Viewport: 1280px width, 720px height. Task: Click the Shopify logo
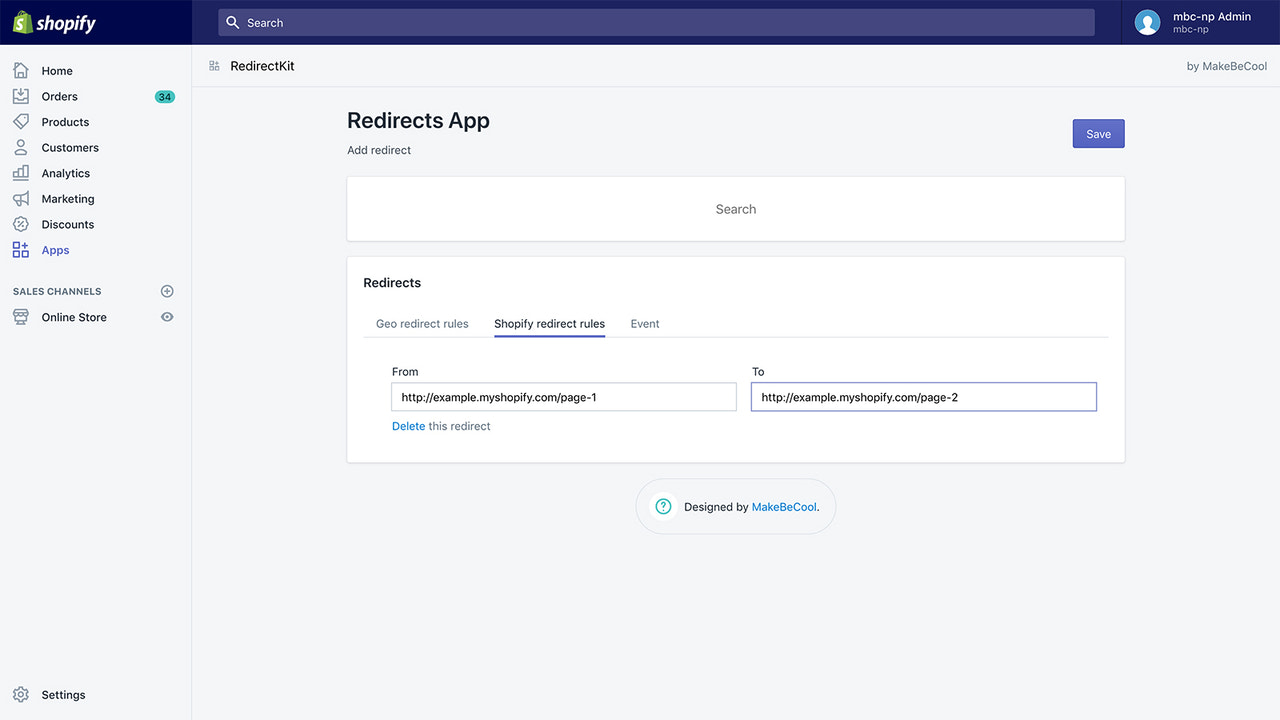[x=54, y=21]
